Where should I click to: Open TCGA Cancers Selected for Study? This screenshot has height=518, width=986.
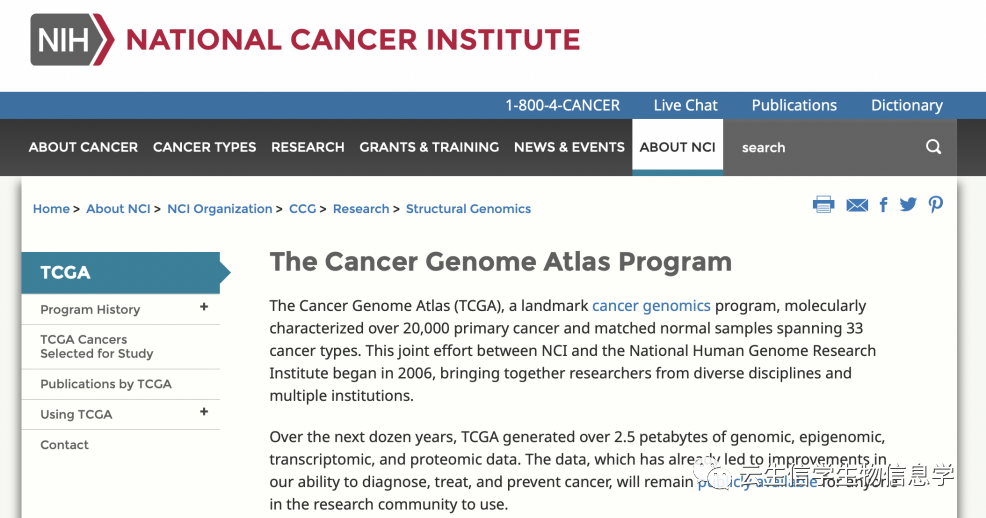[x=97, y=346]
